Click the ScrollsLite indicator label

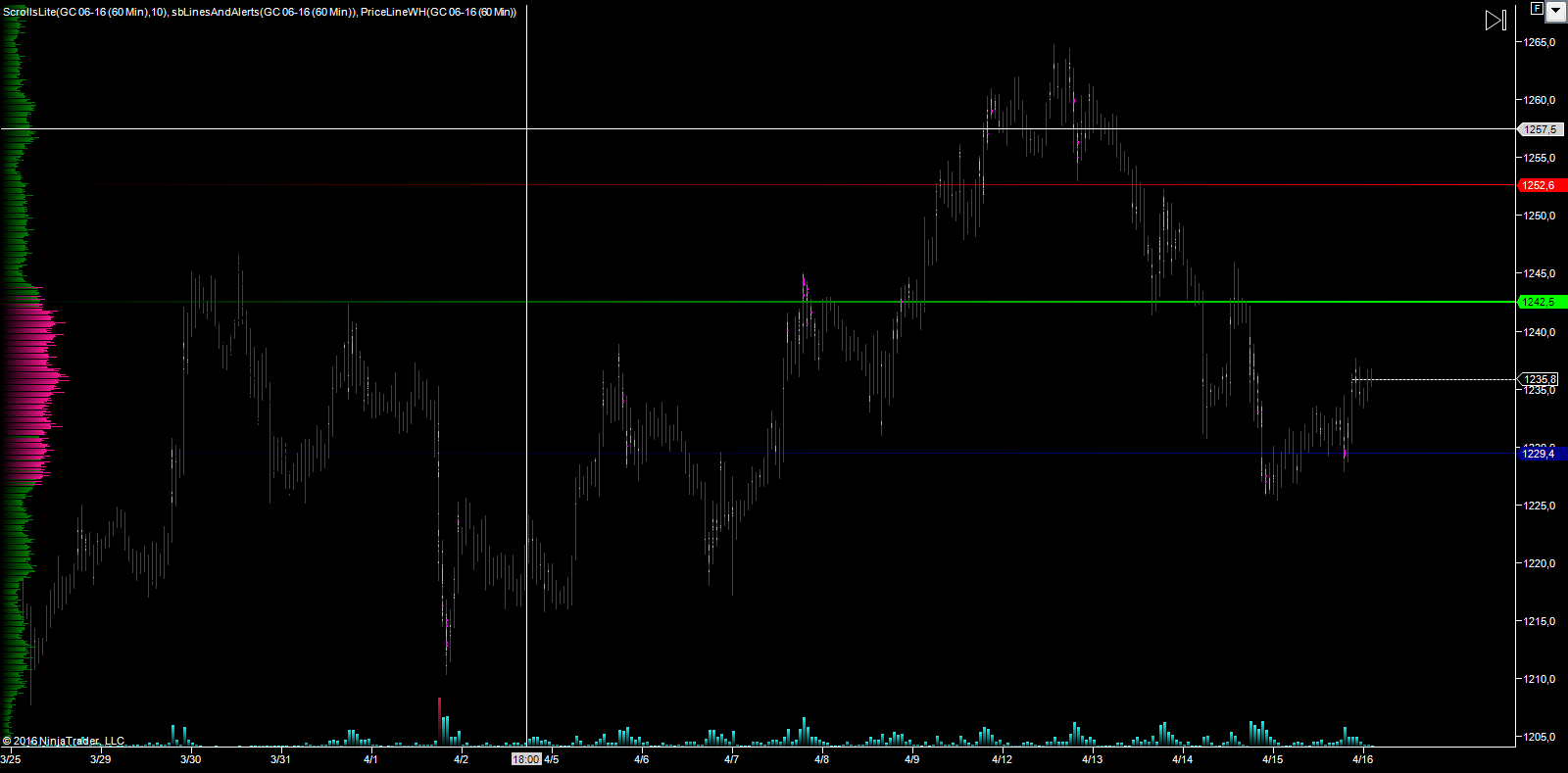tap(83, 12)
